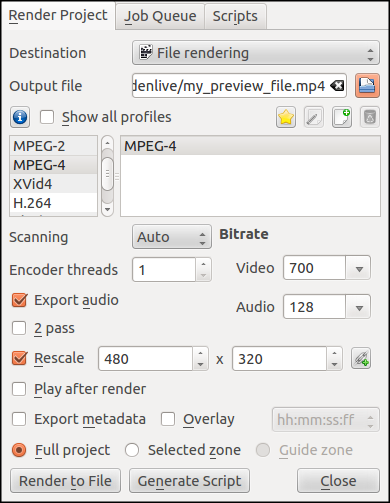This screenshot has height=503, width=390.
Task: Increase Encoder threads with up arrow
Action: click(x=203, y=264)
